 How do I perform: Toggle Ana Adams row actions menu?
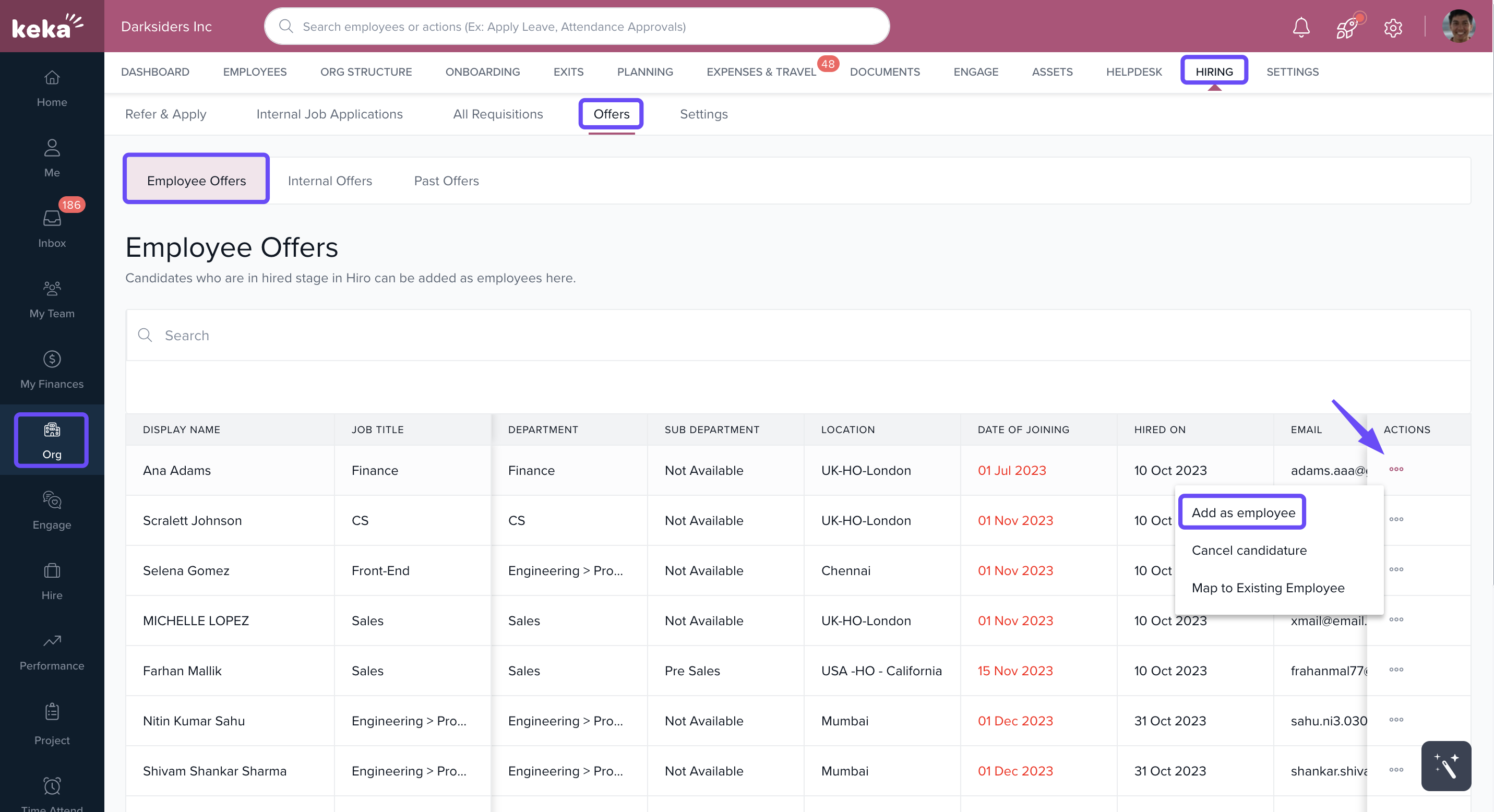click(1396, 469)
